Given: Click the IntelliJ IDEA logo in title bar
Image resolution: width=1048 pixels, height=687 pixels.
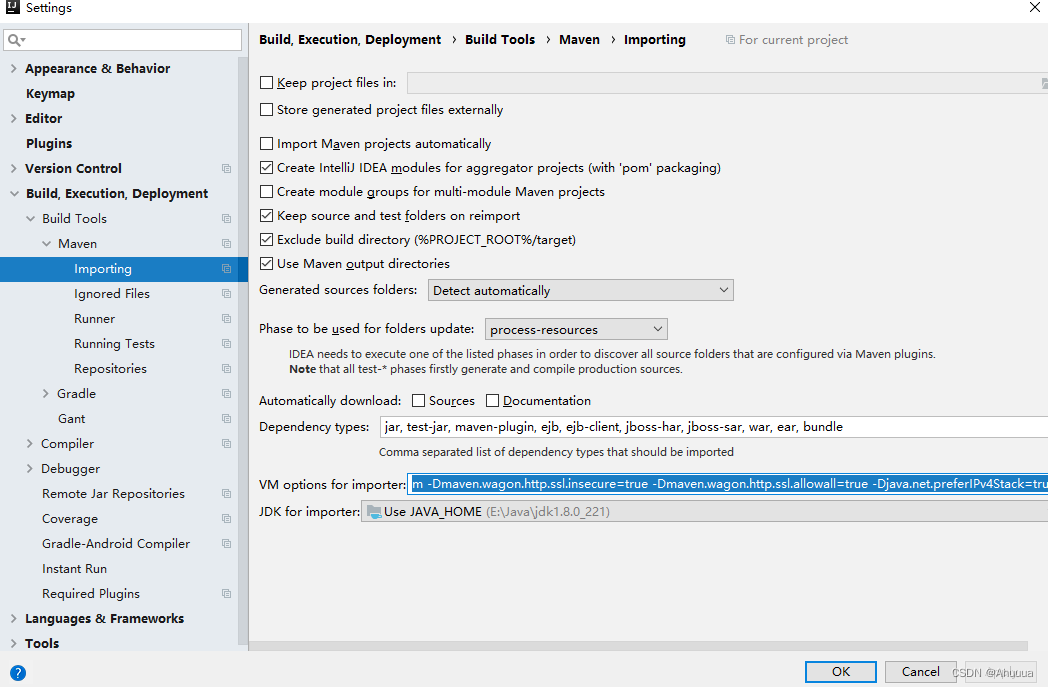Looking at the screenshot, I should (x=13, y=7).
